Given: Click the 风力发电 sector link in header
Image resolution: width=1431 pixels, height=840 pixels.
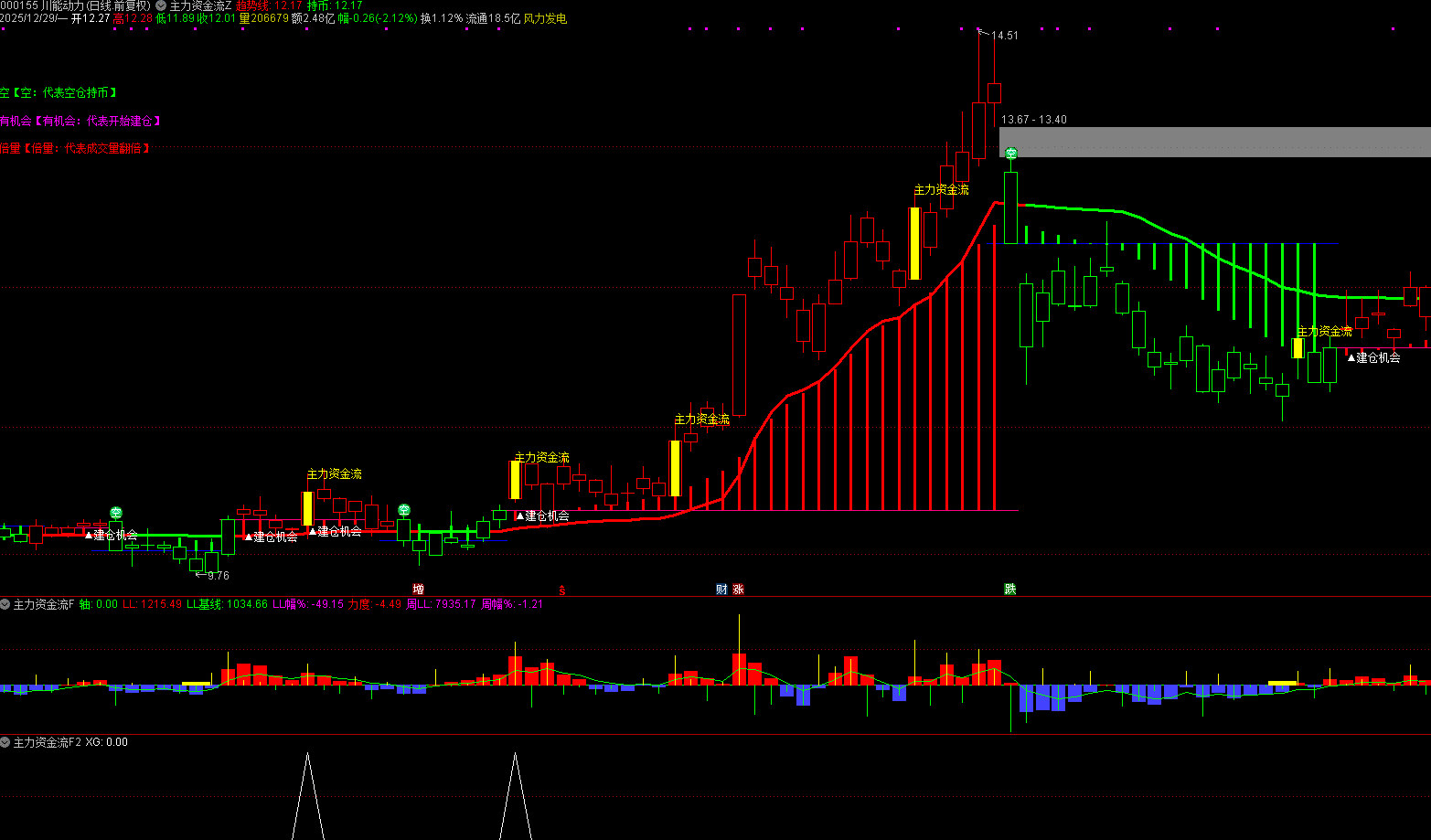Looking at the screenshot, I should 545,18.
